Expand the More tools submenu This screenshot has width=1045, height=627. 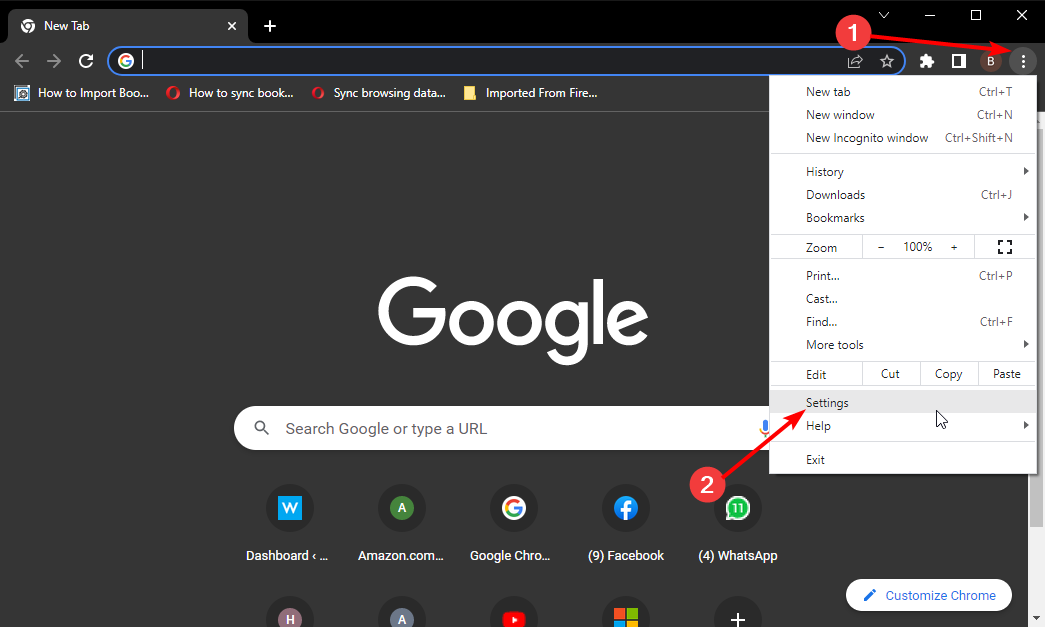[x=903, y=344]
